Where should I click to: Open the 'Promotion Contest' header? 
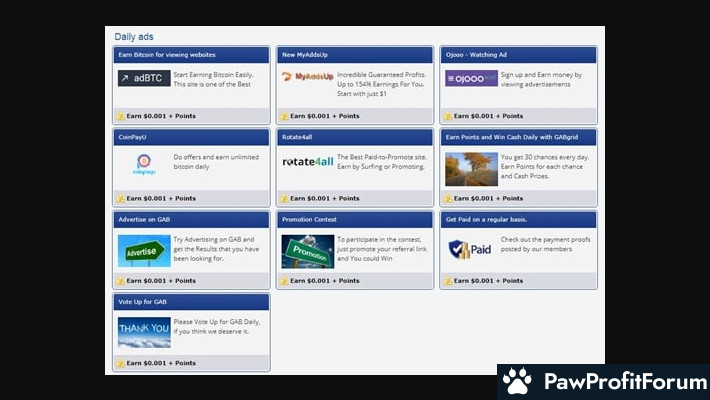tap(355, 220)
